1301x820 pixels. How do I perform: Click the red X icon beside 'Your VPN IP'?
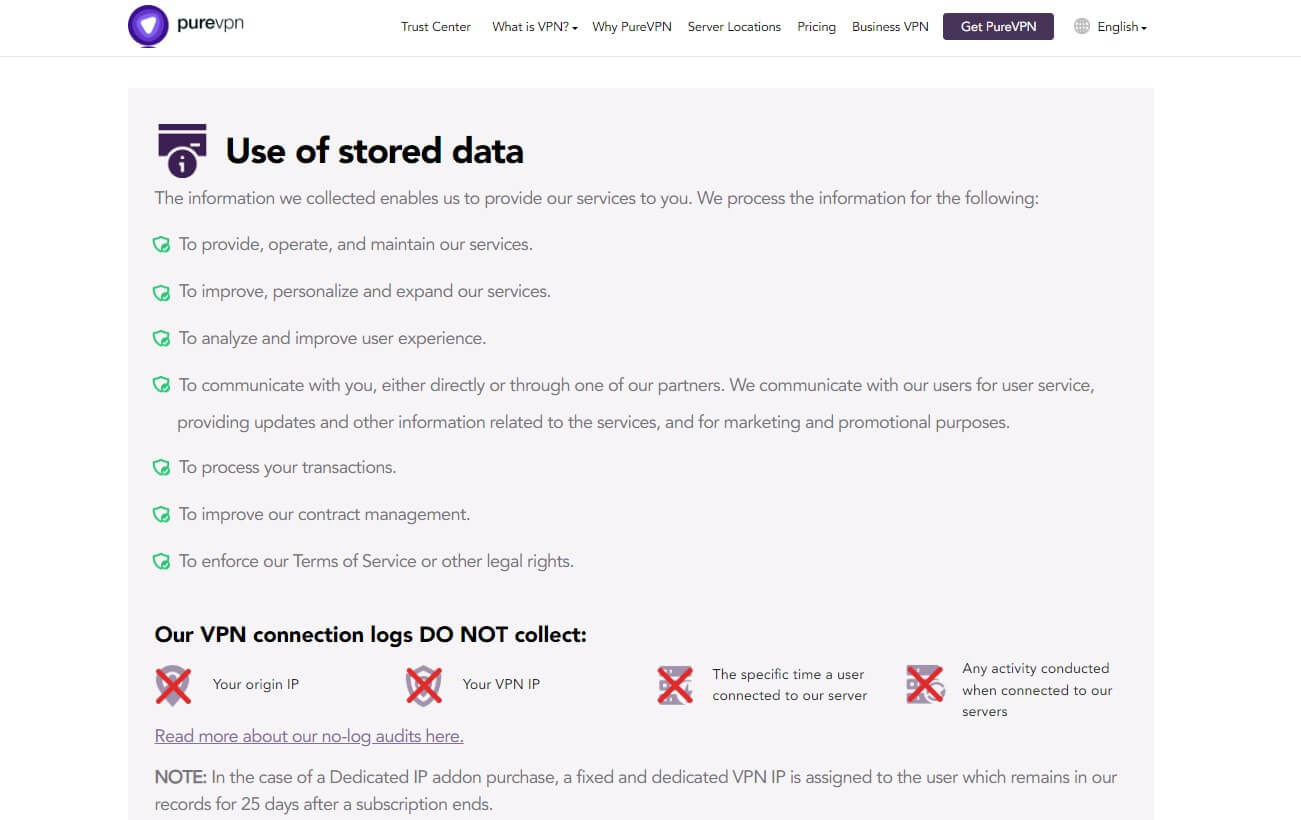423,684
